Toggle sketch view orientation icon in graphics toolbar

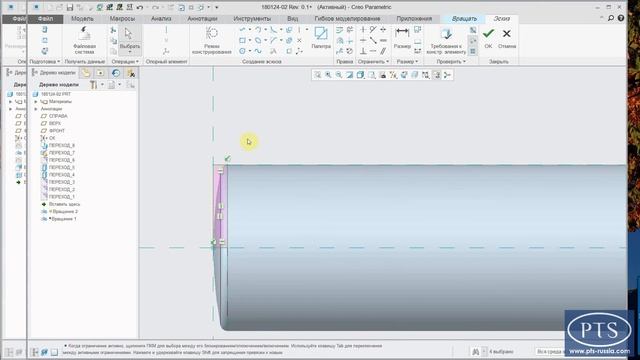[x=404, y=75]
